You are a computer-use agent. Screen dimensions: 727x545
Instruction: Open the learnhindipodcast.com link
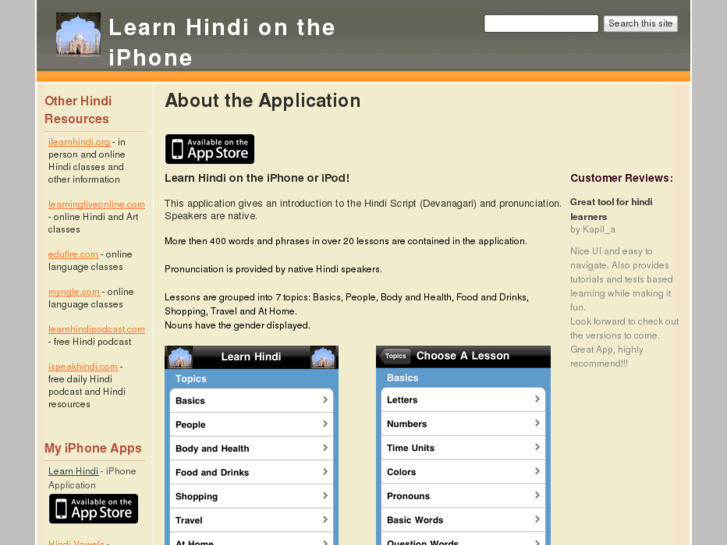96,329
